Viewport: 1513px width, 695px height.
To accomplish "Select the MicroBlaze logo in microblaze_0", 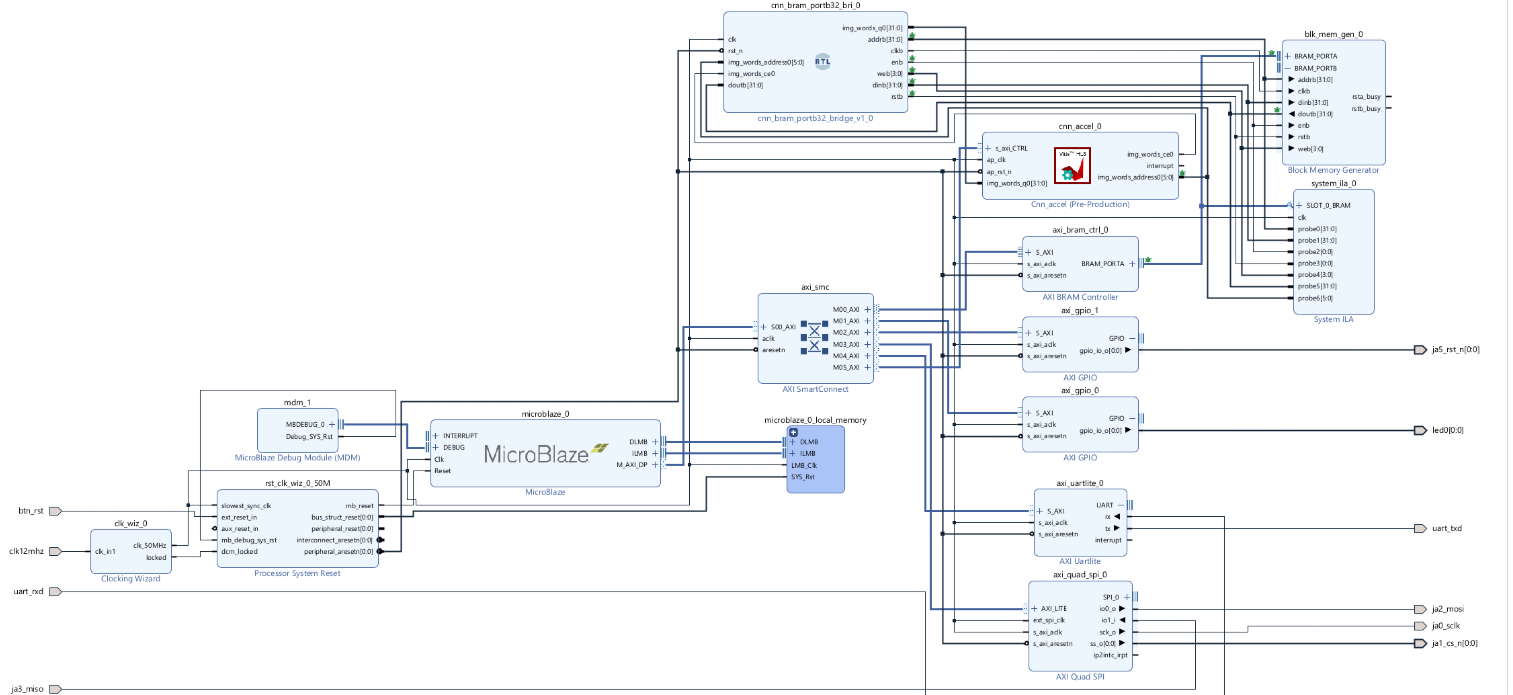I will 545,453.
